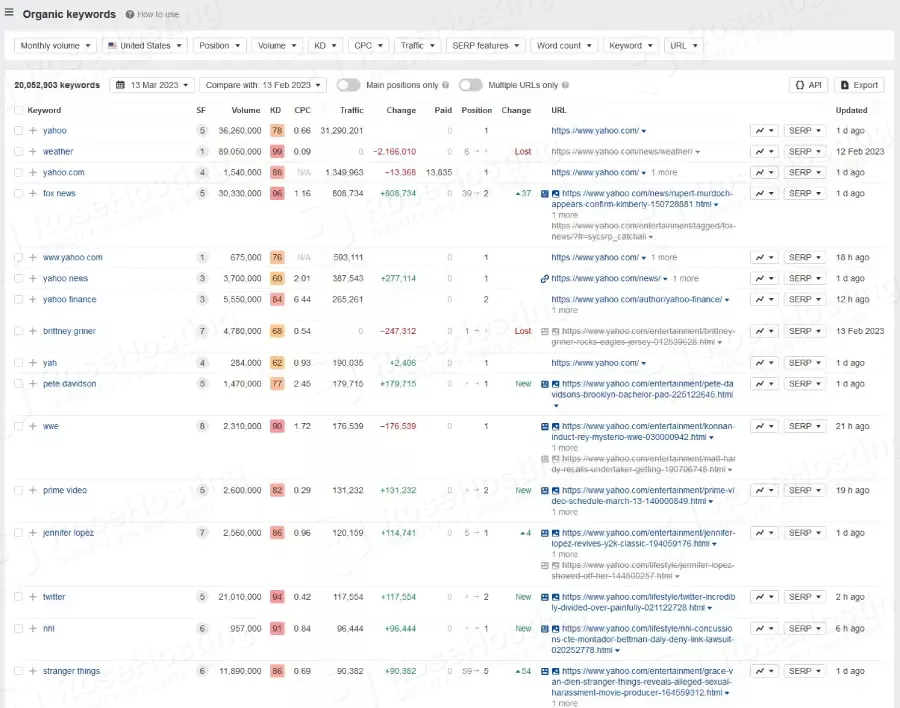
Task: Click the sitelinks icon on yahoo news URL
Action: (x=544, y=278)
